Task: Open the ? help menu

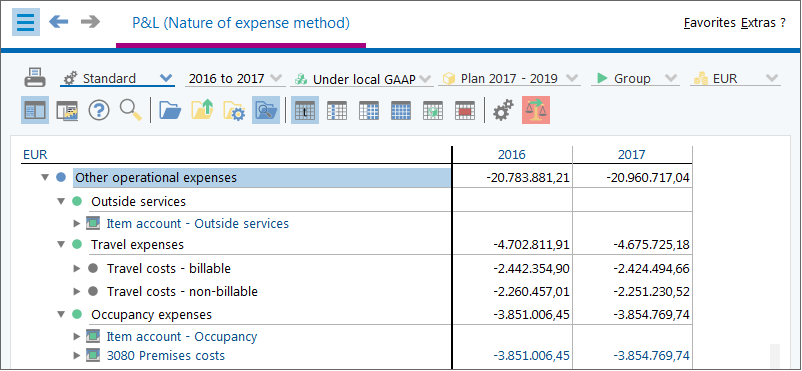Action: [x=783, y=23]
